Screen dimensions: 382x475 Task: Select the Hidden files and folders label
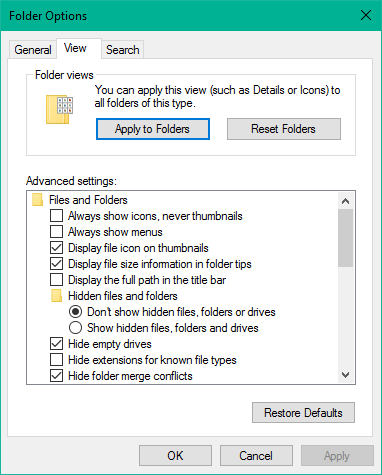(x=123, y=296)
